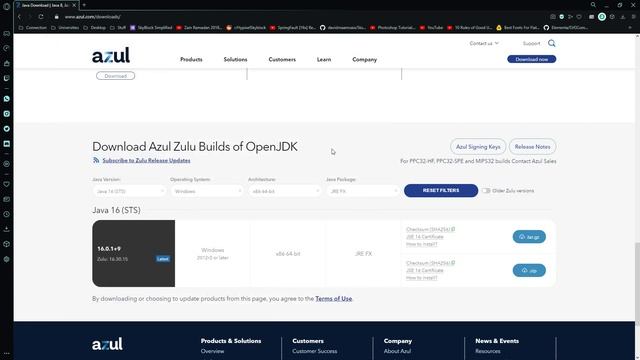Open the bookmarks heart icon in sidebar
The height and width of the screenshot is (360, 640).
pyautogui.click(x=7, y=184)
